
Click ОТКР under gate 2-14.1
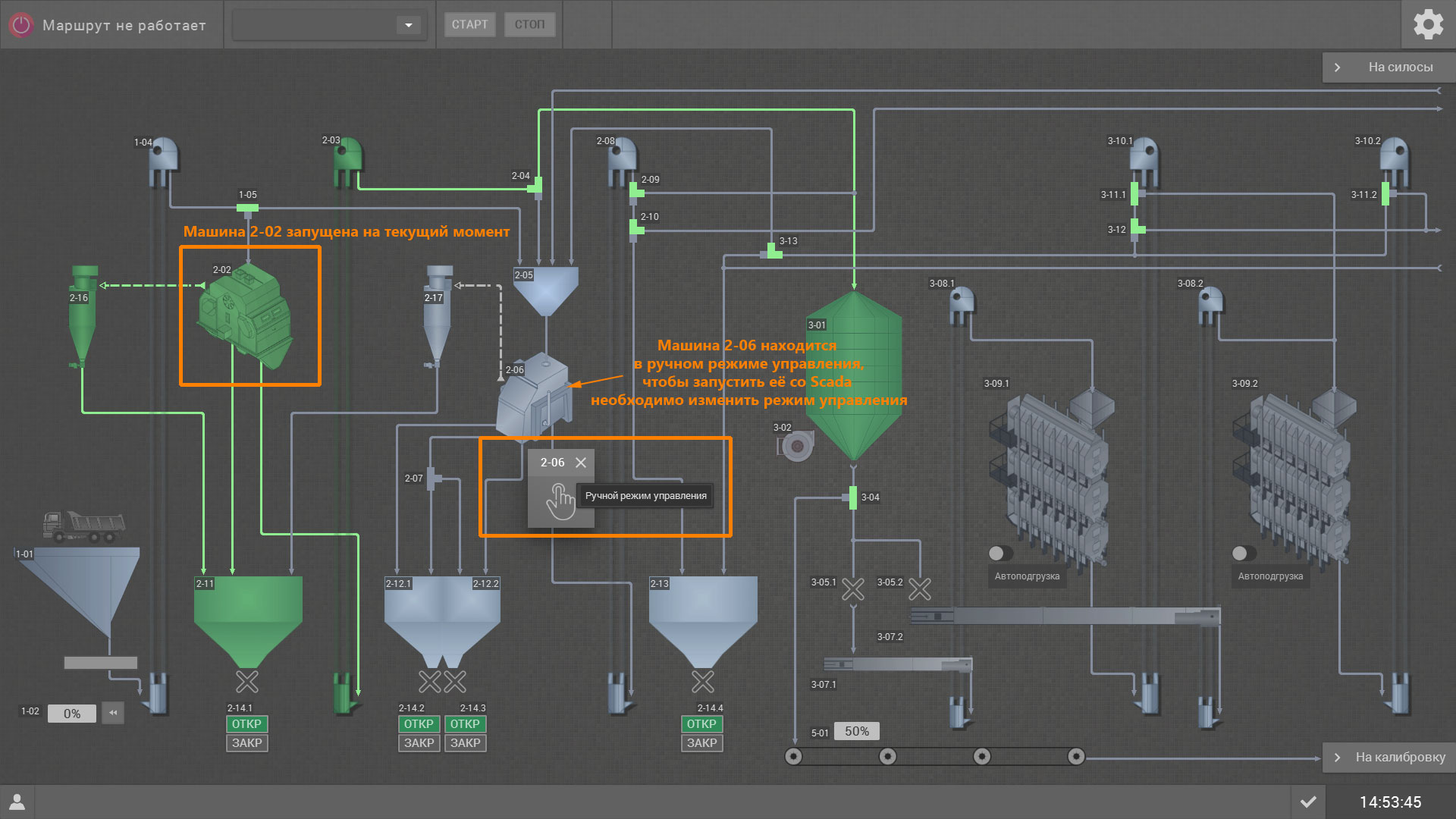coord(246,724)
